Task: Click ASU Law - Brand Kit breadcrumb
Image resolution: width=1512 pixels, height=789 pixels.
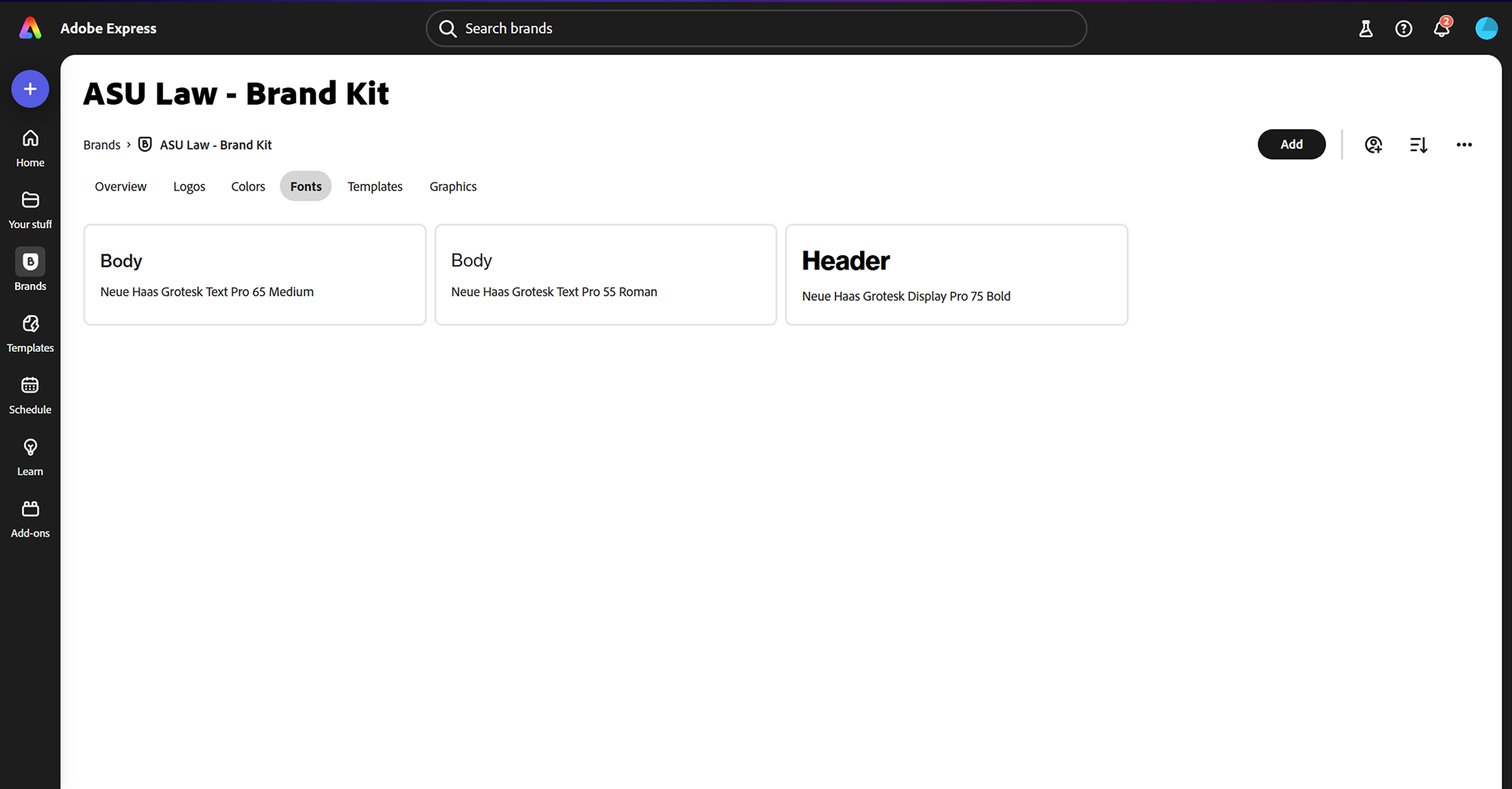Action: 216,145
